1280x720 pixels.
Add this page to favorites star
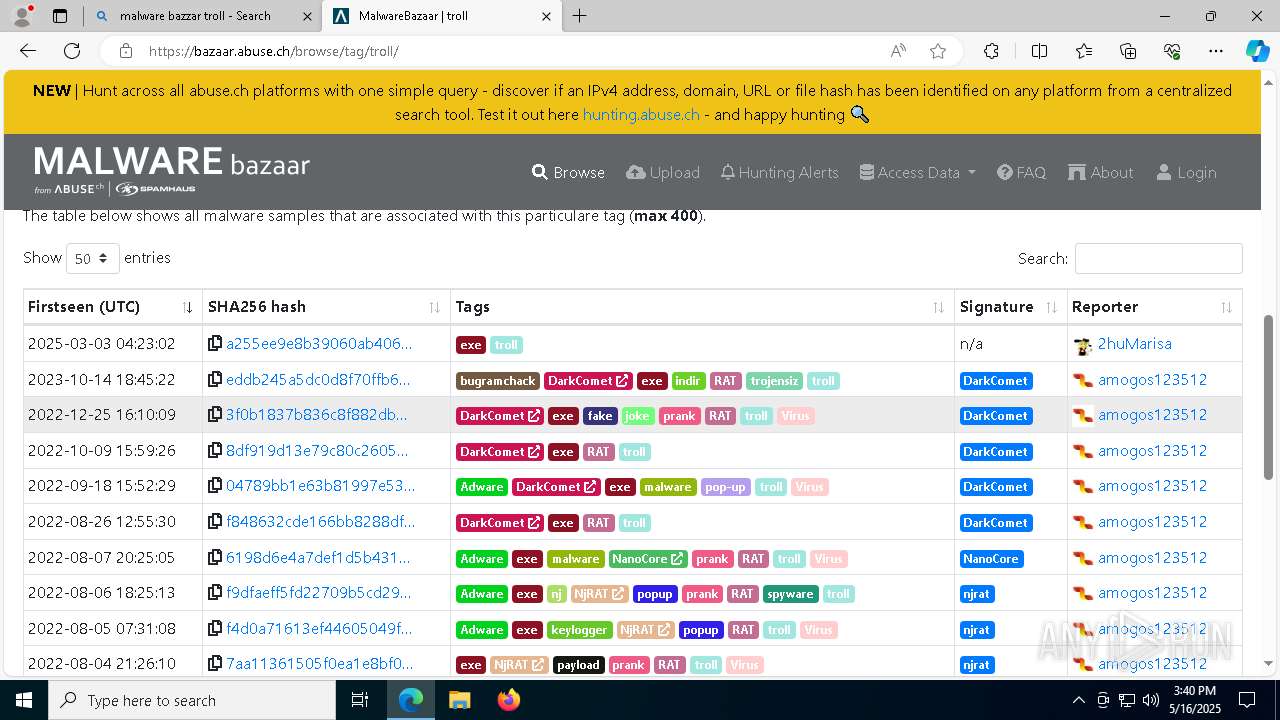(938, 51)
